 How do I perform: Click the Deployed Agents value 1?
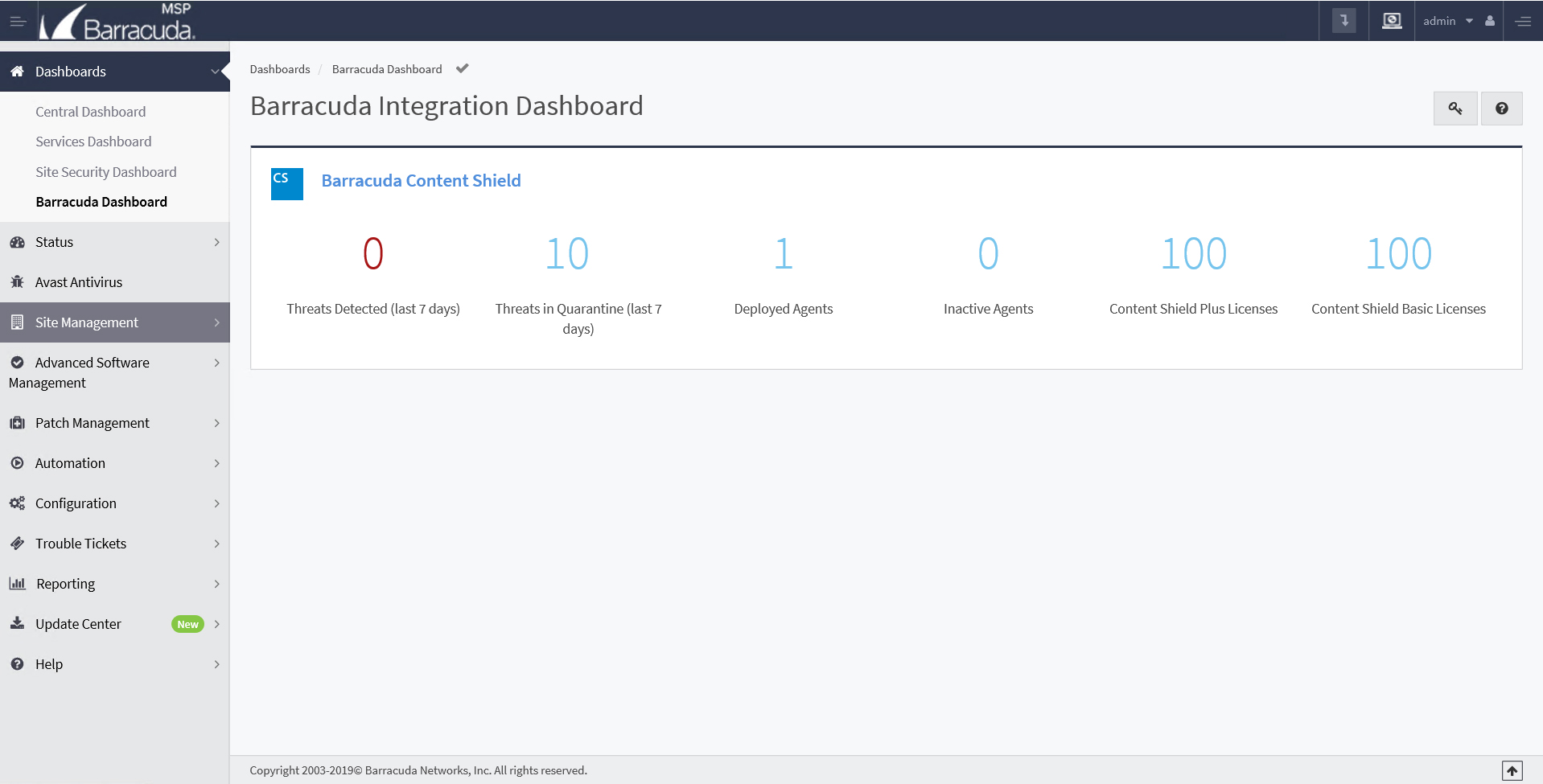[x=784, y=253]
